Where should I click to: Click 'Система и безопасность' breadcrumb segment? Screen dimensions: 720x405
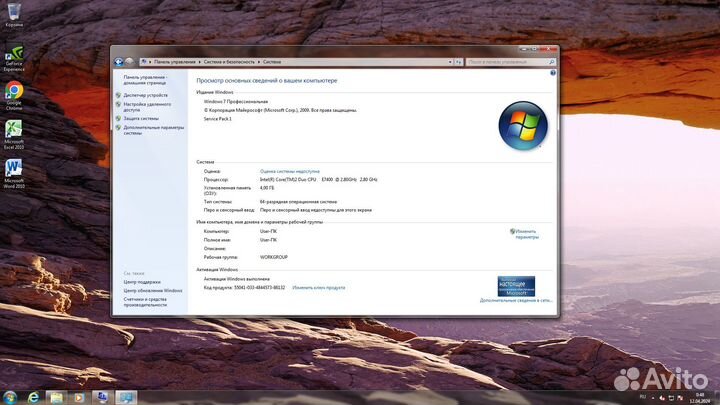point(229,62)
